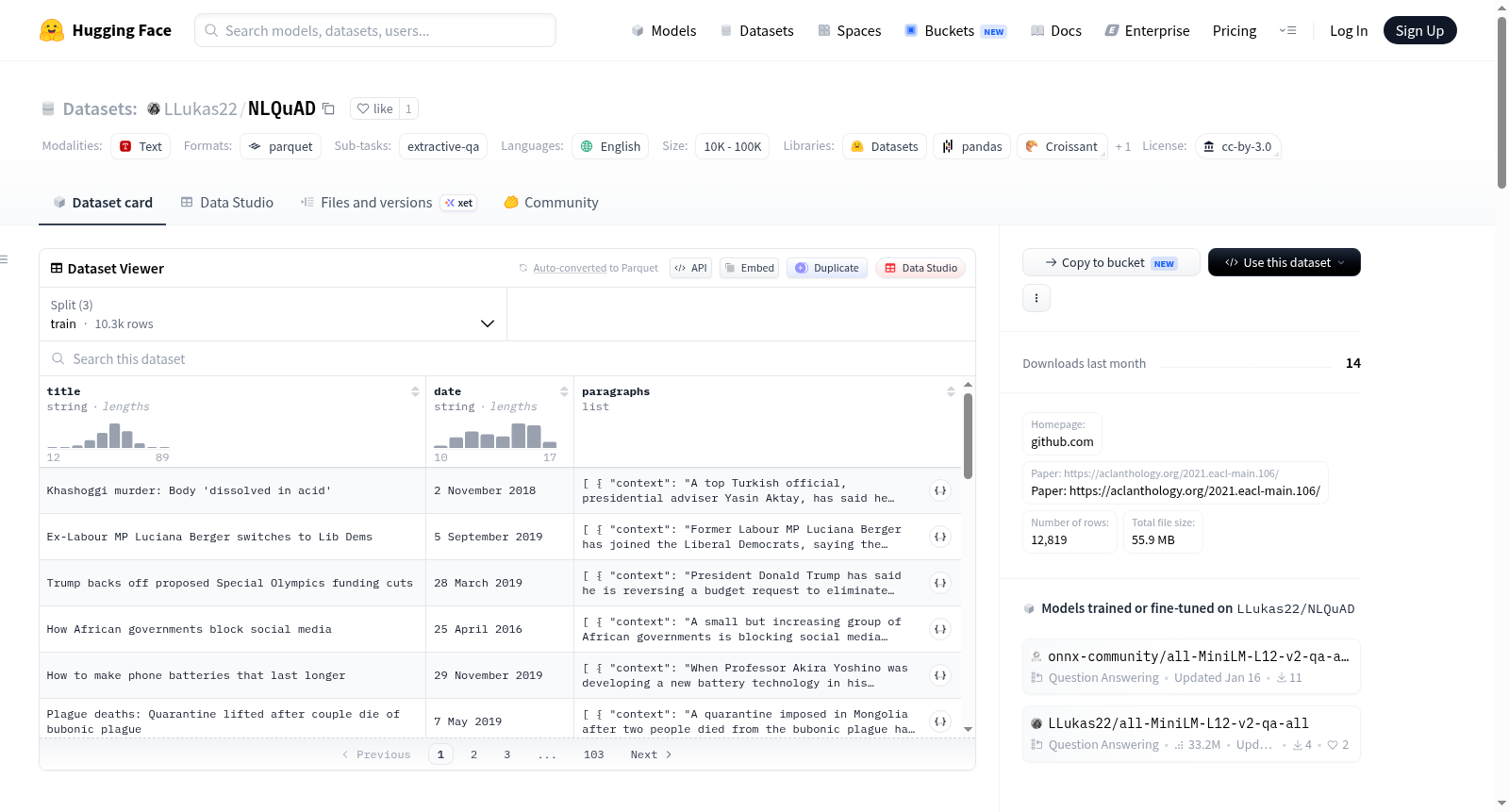Click the English language tag
Image resolution: width=1509 pixels, height=812 pixels.
coord(610,146)
